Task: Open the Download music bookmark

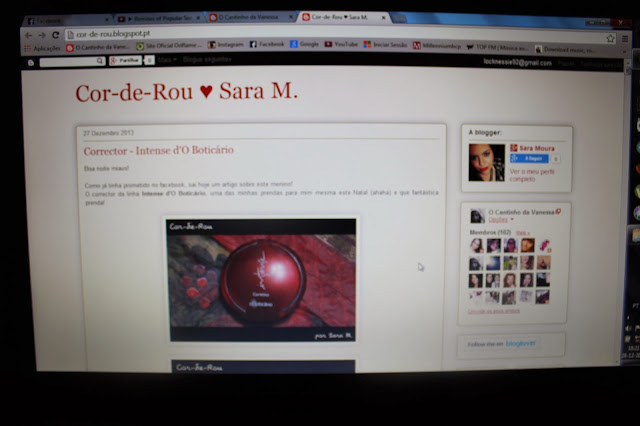Action: pos(565,50)
